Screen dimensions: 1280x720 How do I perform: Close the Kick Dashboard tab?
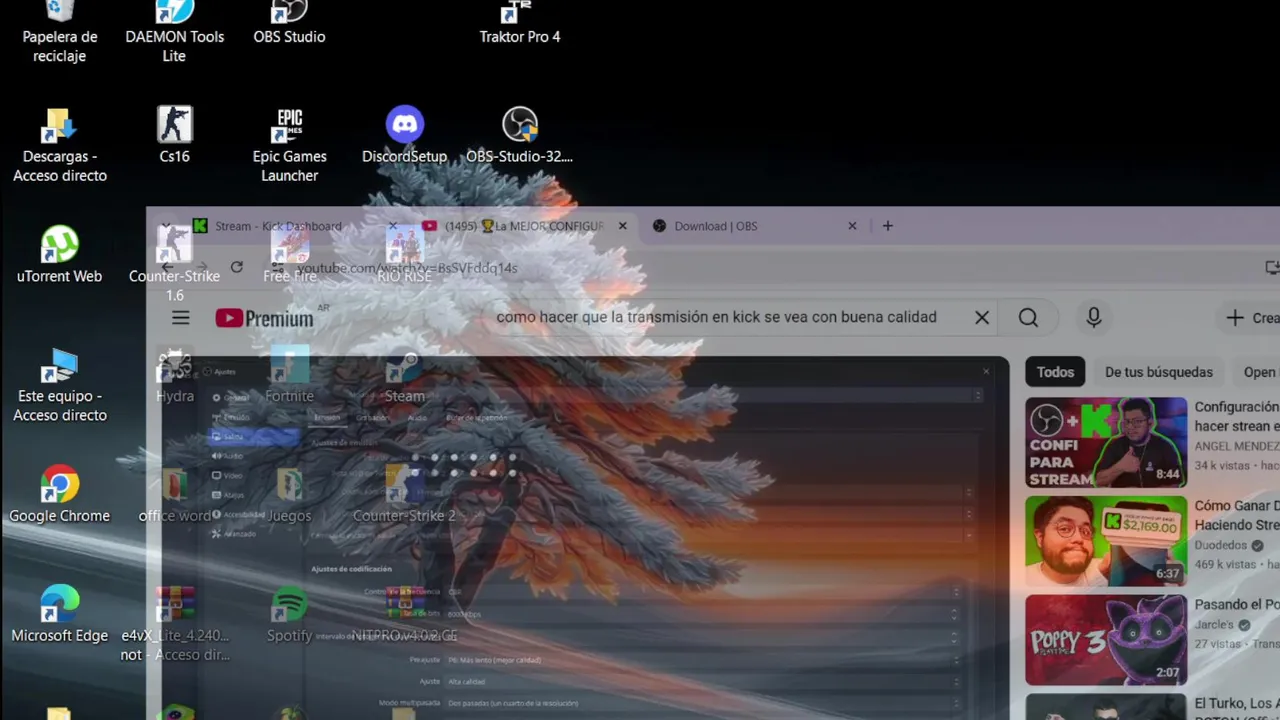(393, 226)
